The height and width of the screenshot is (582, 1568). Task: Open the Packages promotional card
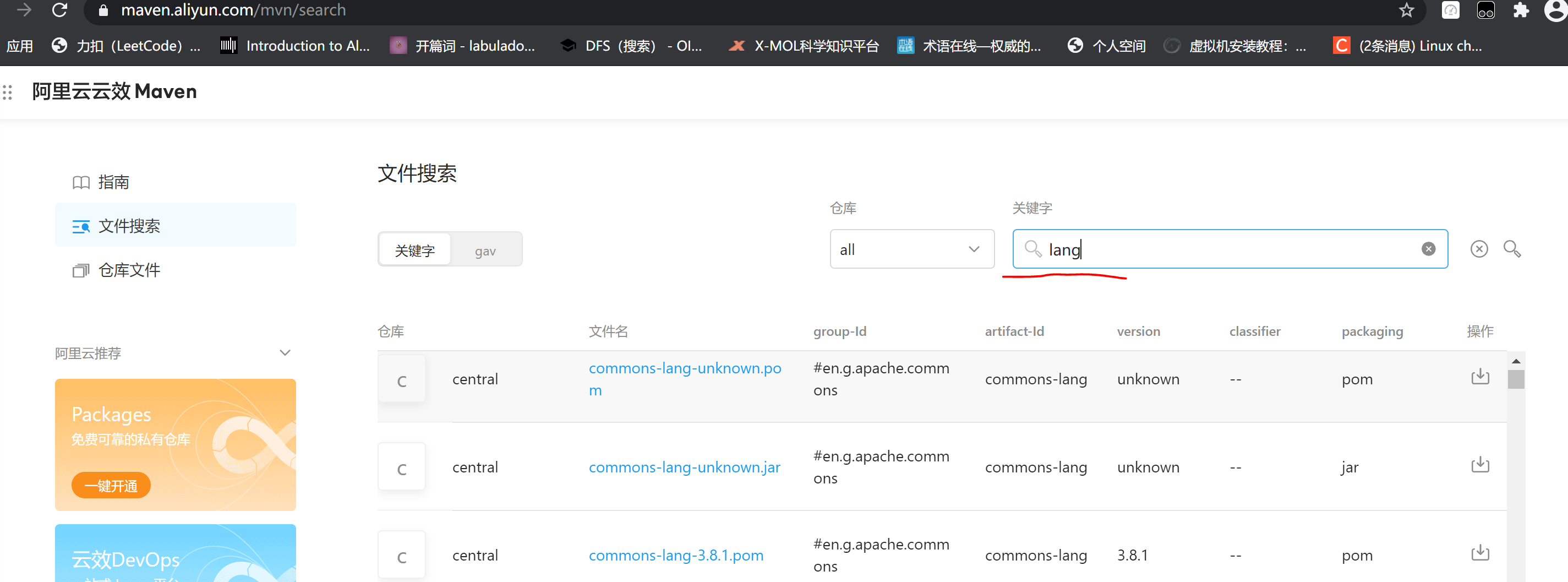tap(176, 444)
